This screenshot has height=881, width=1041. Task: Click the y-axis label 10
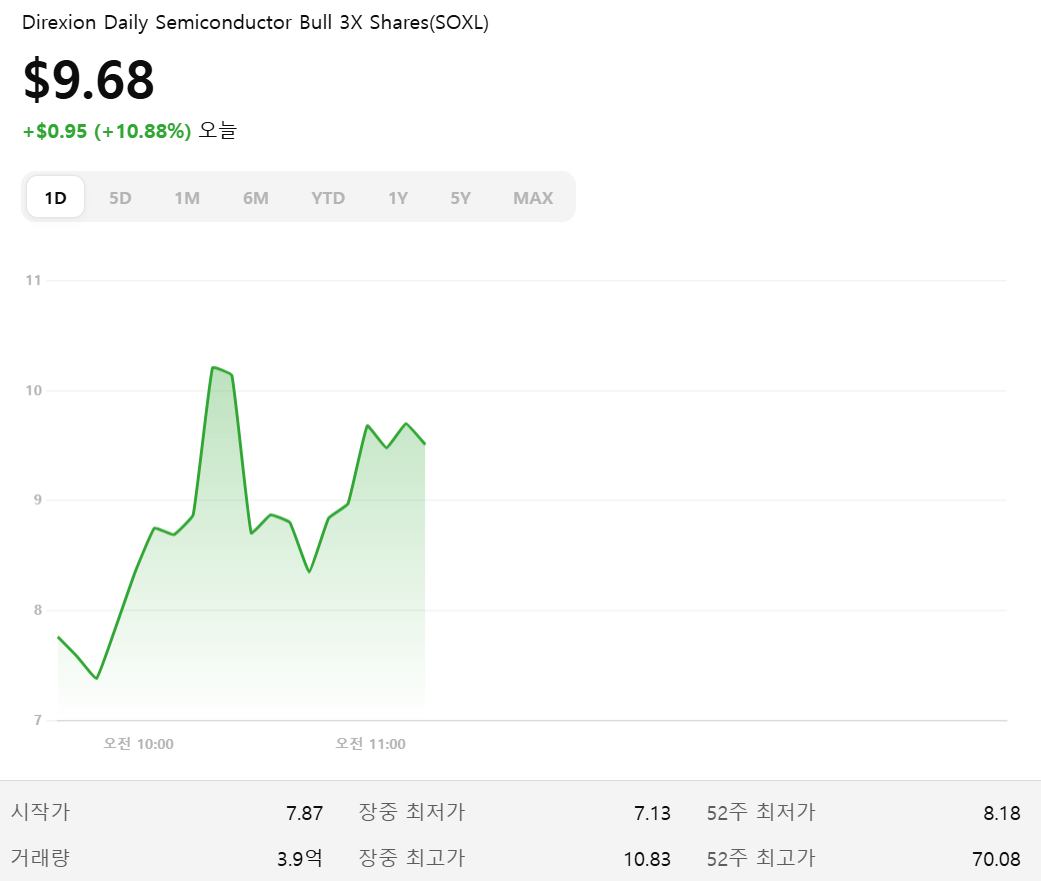33,390
